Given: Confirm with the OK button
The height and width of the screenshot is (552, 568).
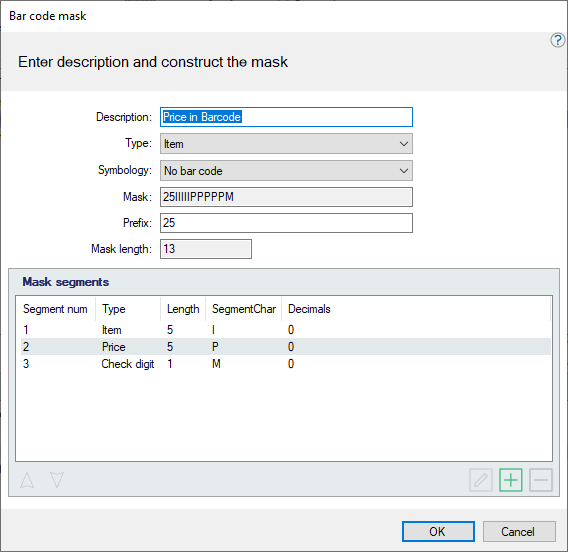Looking at the screenshot, I should tap(438, 531).
